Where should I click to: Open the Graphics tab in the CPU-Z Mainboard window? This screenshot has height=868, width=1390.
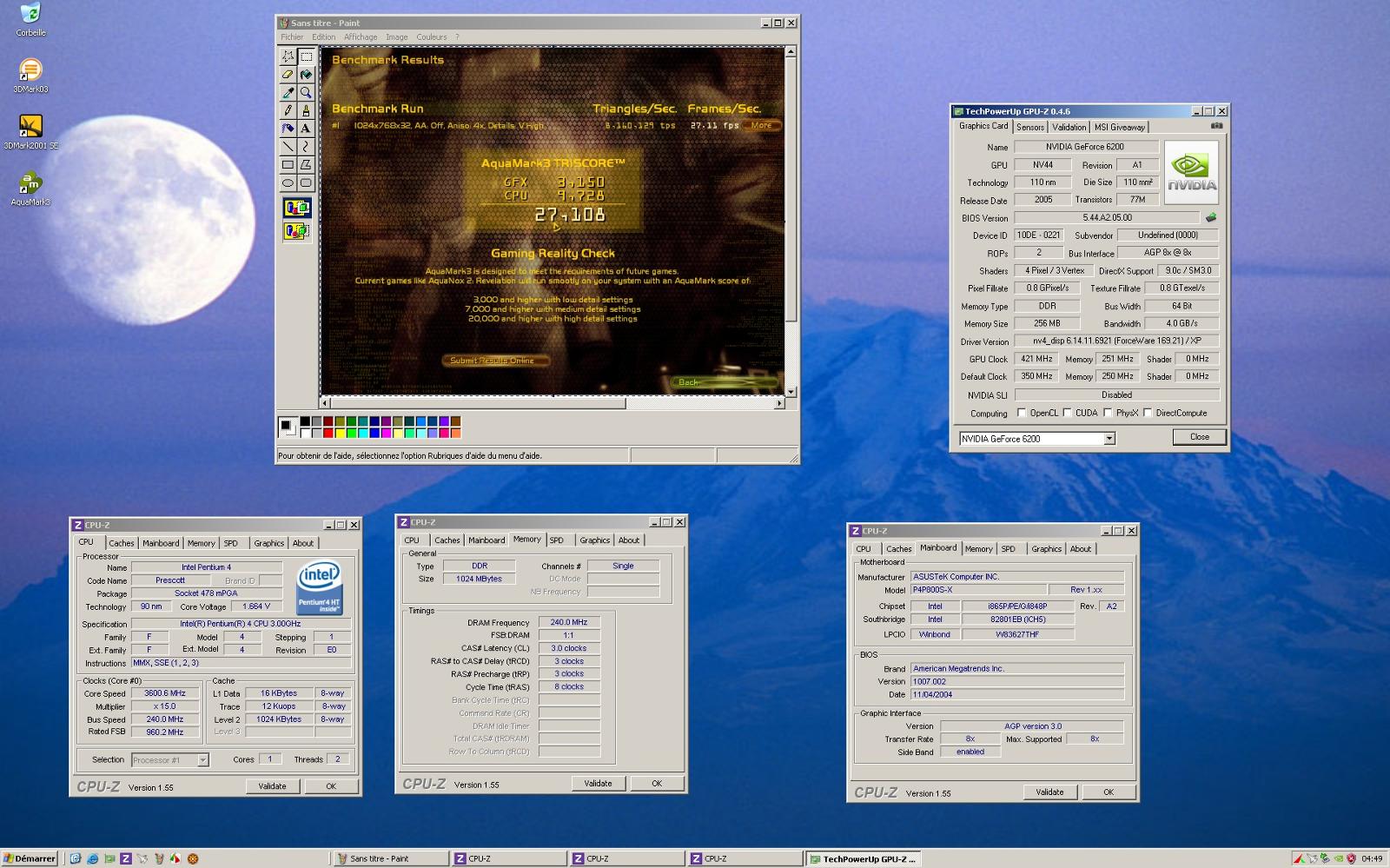pos(1046,549)
